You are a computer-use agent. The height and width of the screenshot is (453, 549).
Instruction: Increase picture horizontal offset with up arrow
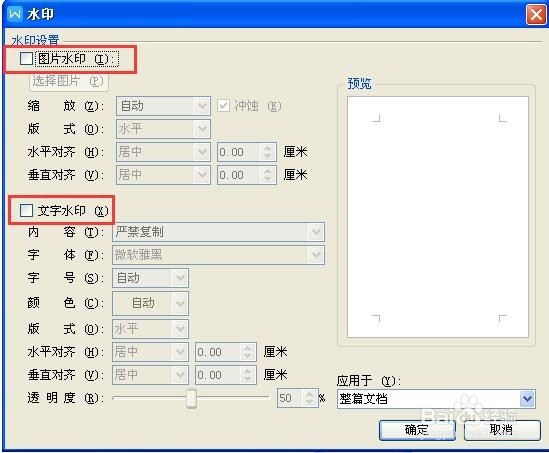[268, 148]
